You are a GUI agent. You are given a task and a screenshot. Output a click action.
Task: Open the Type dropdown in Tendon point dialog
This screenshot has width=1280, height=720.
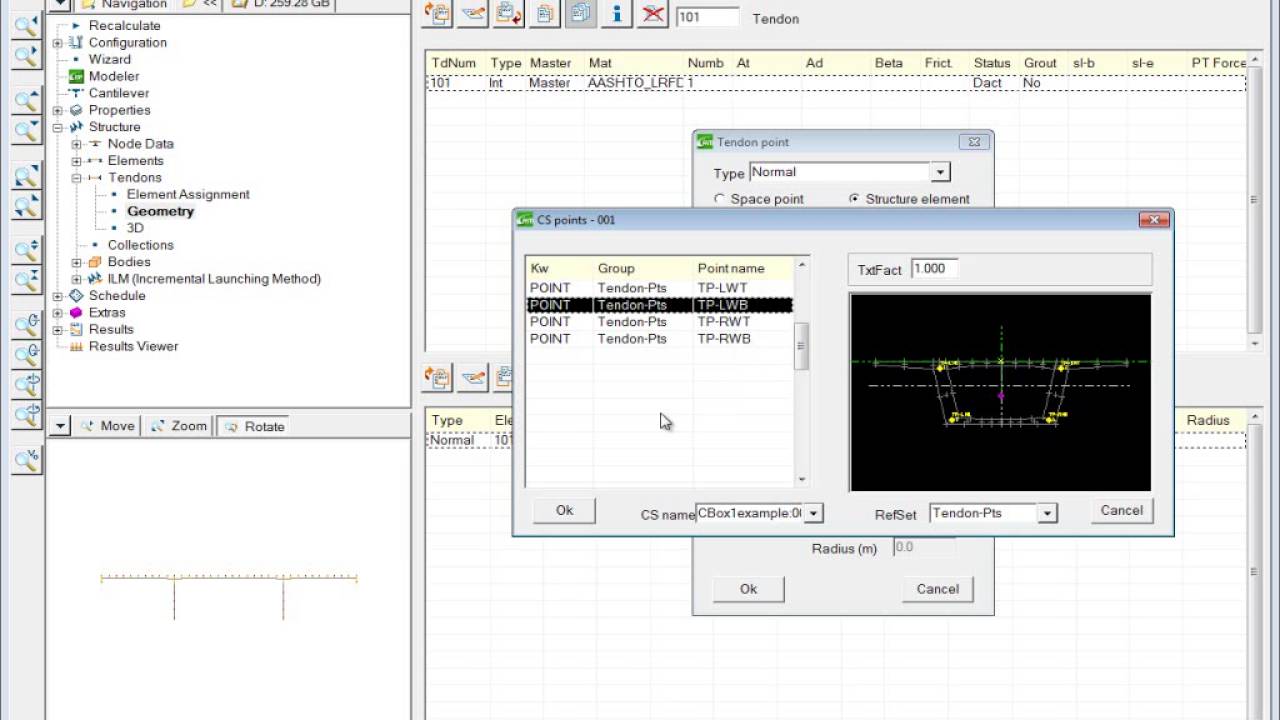940,172
